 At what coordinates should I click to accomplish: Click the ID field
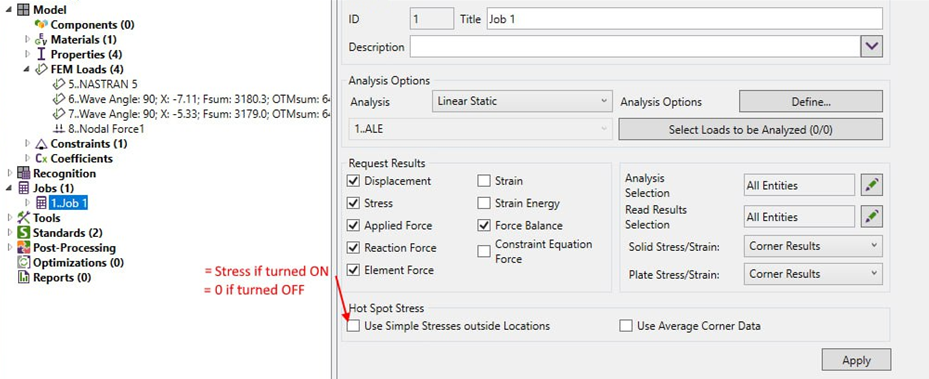pyautogui.click(x=432, y=19)
